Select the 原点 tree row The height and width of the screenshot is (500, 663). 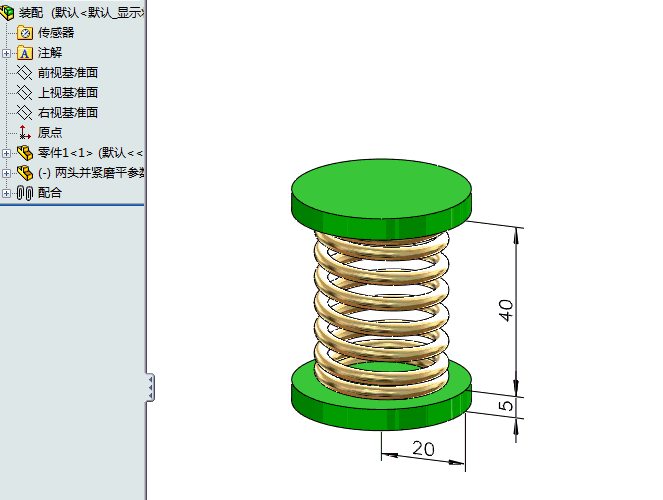click(x=50, y=132)
